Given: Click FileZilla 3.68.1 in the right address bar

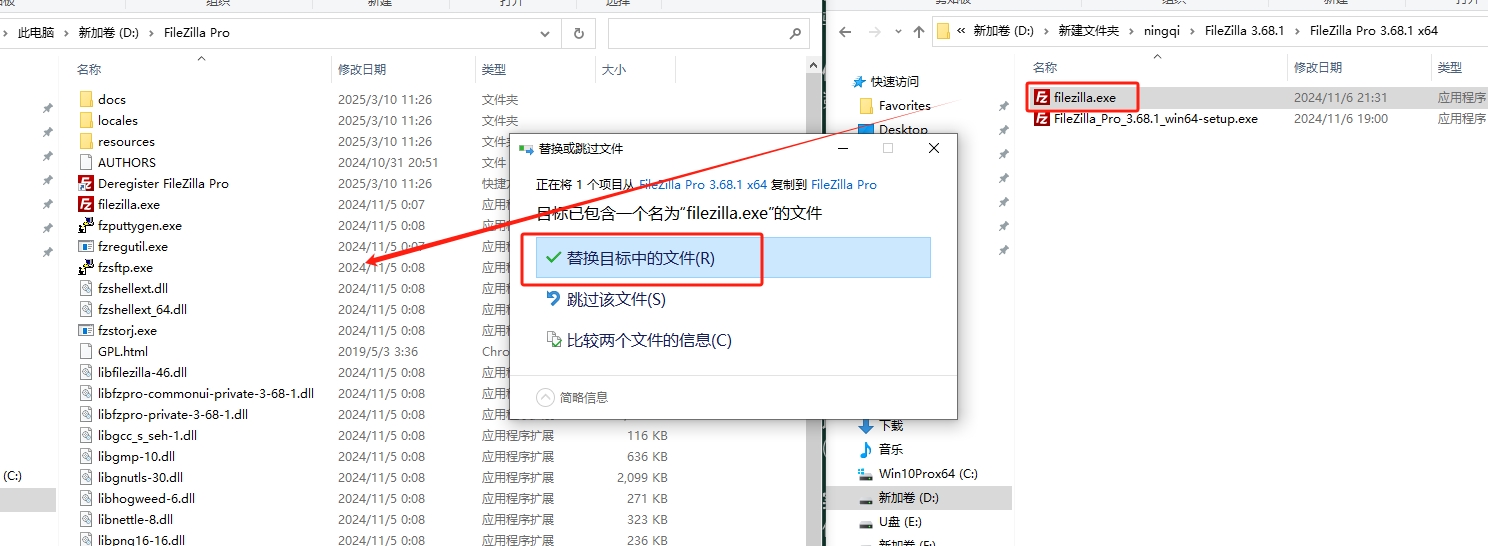Looking at the screenshot, I should 1245,31.
